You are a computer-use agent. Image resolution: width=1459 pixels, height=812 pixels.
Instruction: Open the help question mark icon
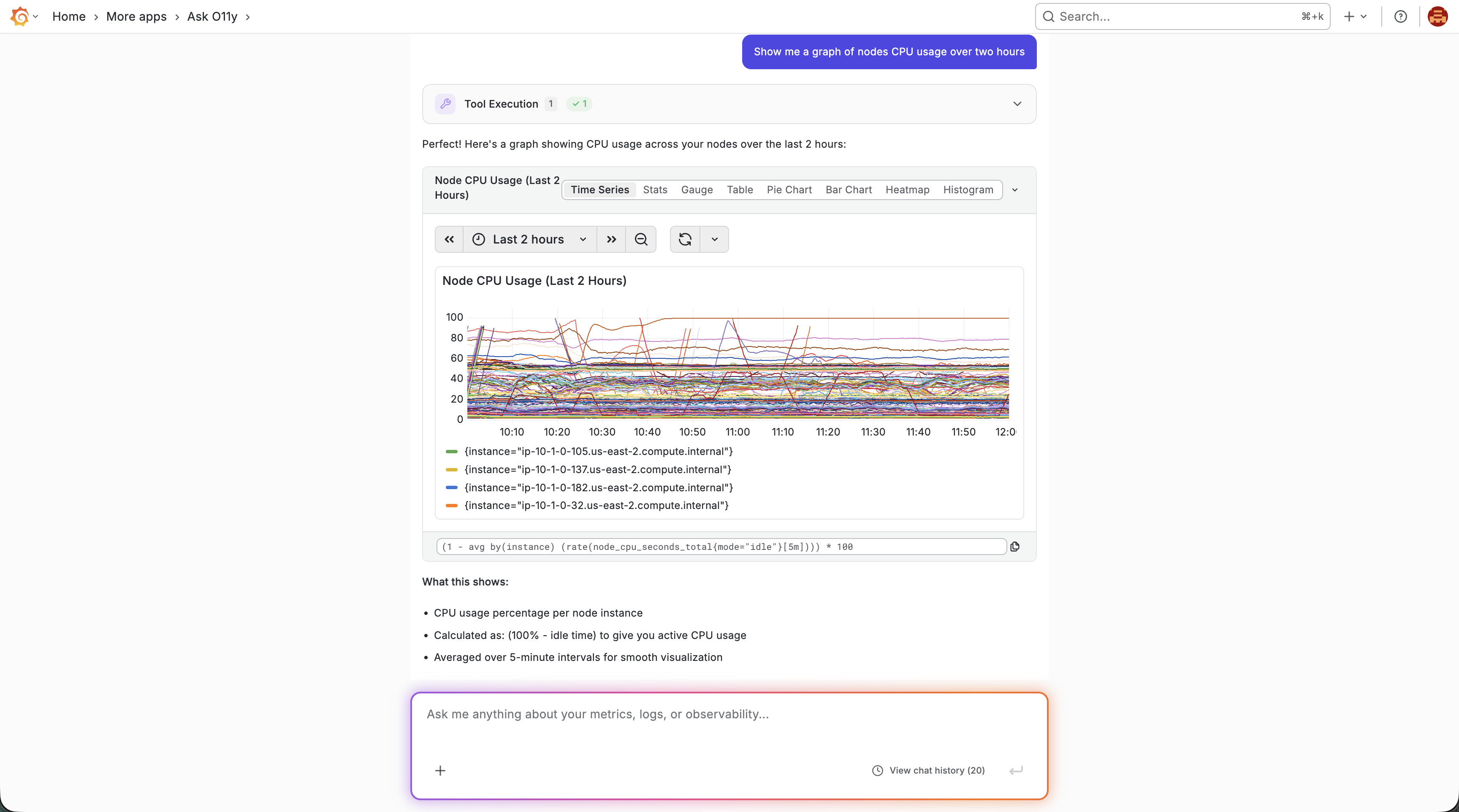[1400, 16]
